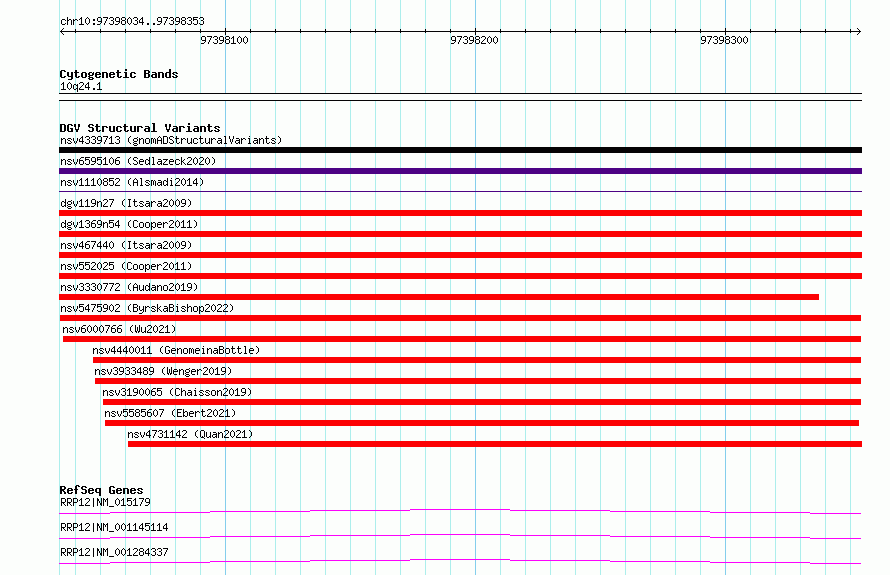Click the DGV Structural Variants track title
890x575 pixels.
click(140, 128)
